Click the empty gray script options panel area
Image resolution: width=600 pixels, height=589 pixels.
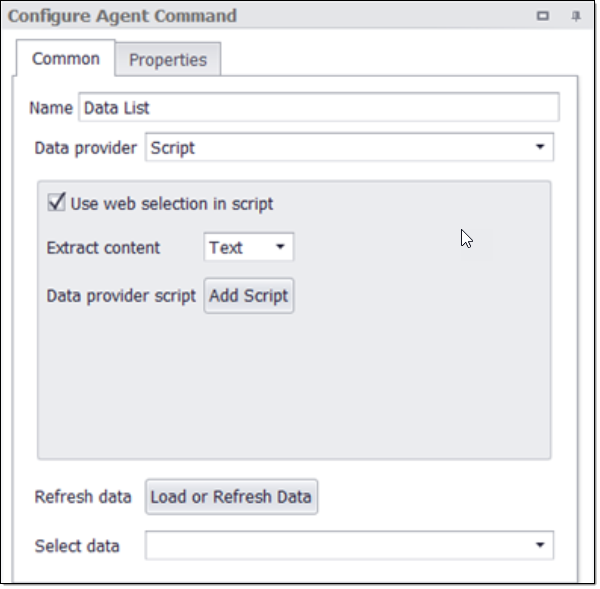(293, 390)
